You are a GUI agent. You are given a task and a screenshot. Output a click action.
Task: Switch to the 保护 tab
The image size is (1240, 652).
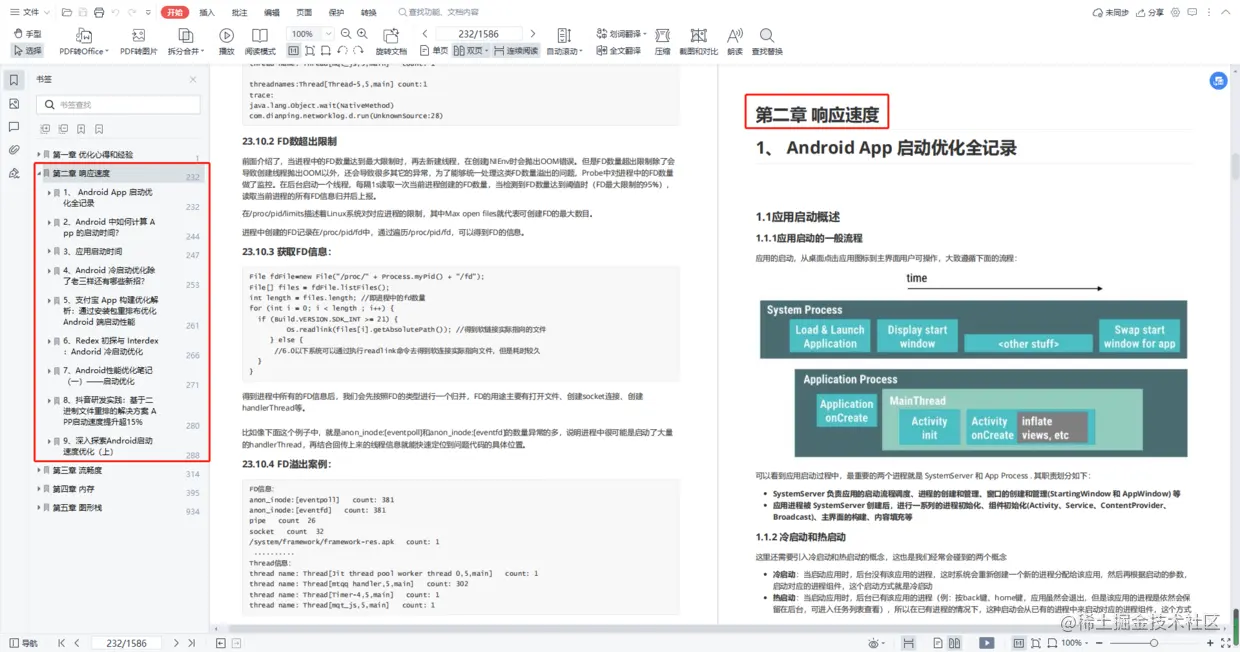336,12
